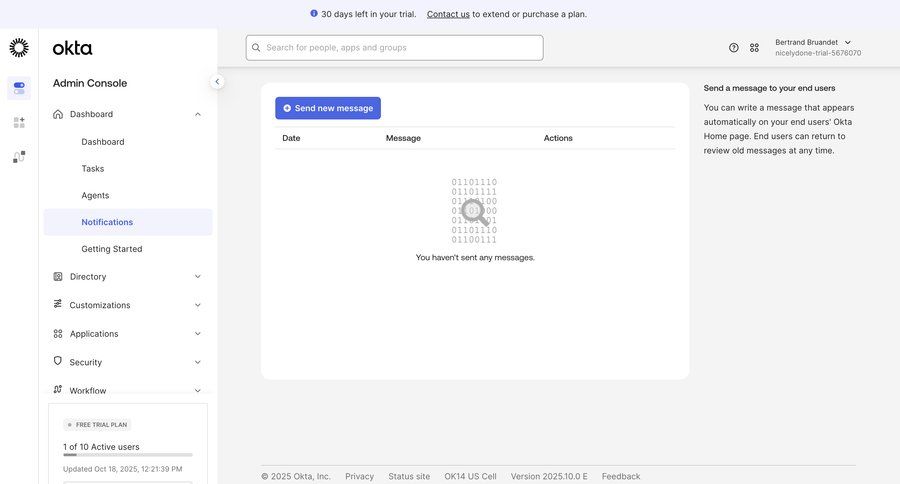Open the Getting Started menu item
The image size is (900, 484).
click(112, 249)
